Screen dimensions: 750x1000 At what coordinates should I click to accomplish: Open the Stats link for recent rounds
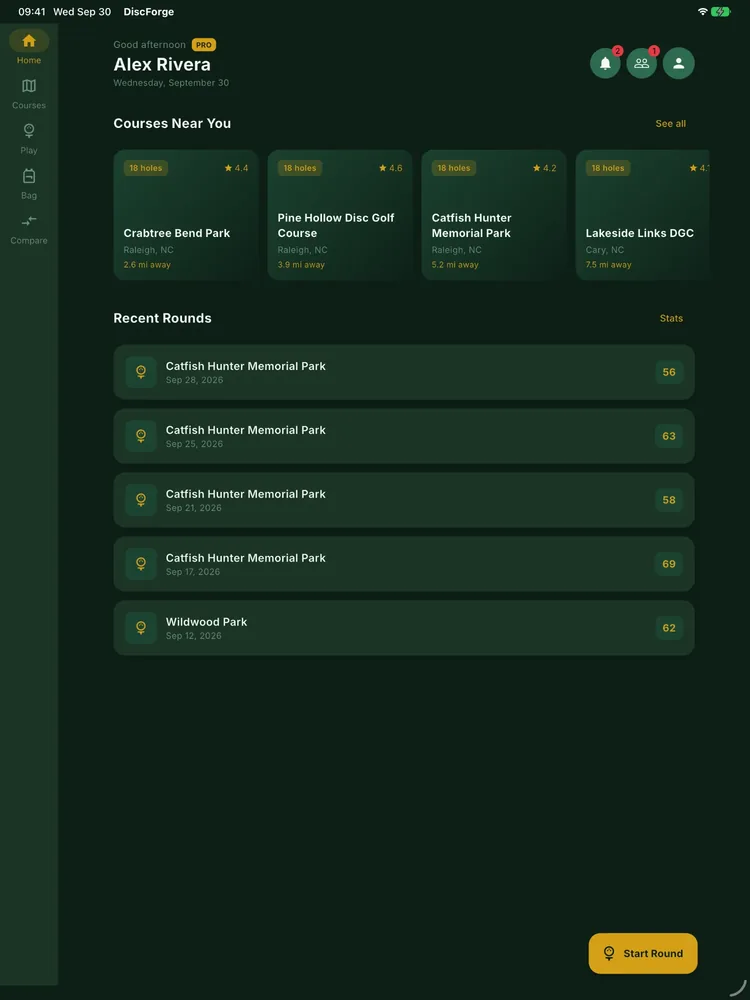point(671,318)
